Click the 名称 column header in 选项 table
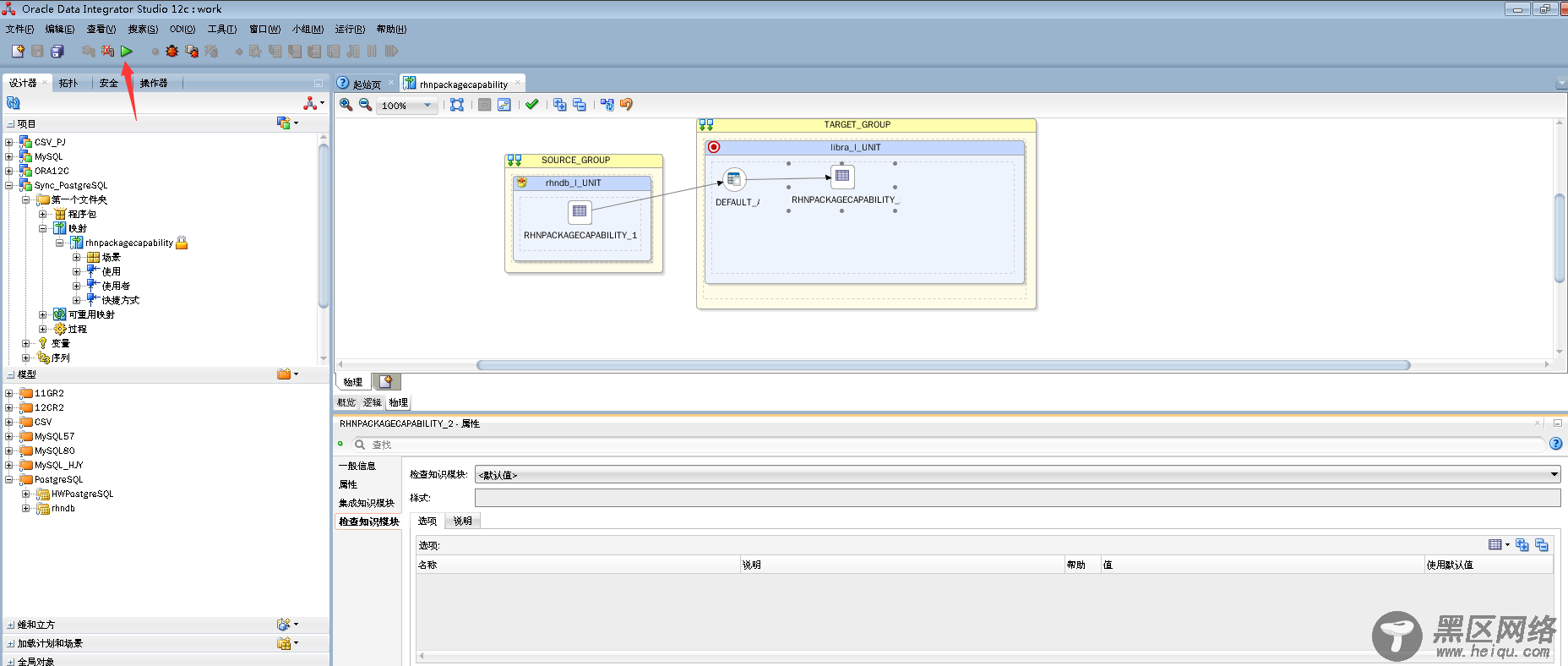The width and height of the screenshot is (1568, 666). 577,565
